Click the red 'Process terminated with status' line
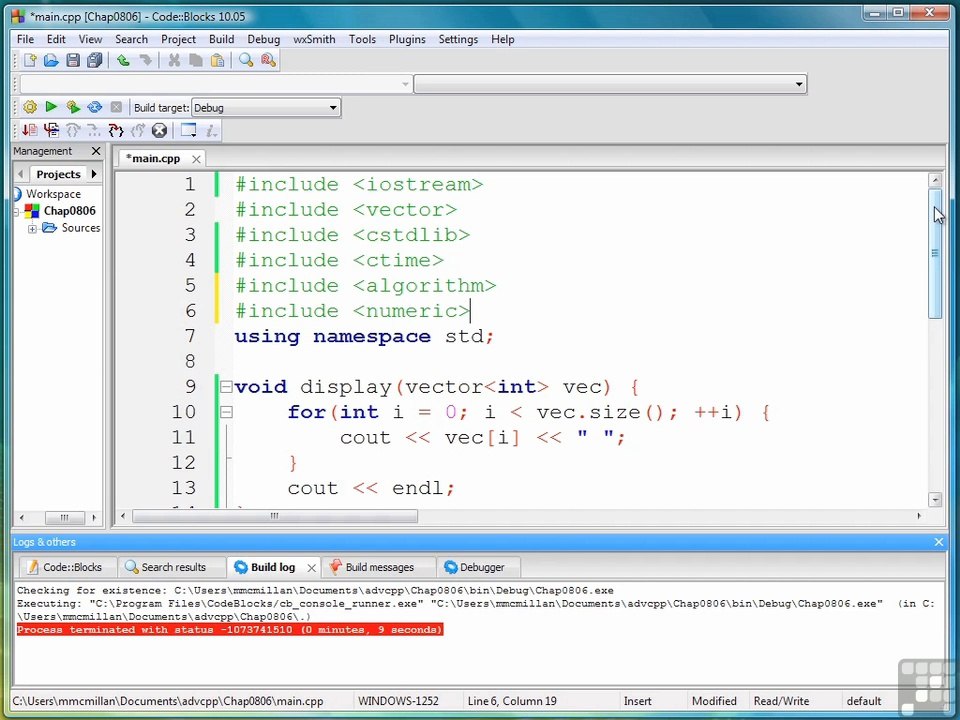The image size is (960, 720). pos(230,630)
